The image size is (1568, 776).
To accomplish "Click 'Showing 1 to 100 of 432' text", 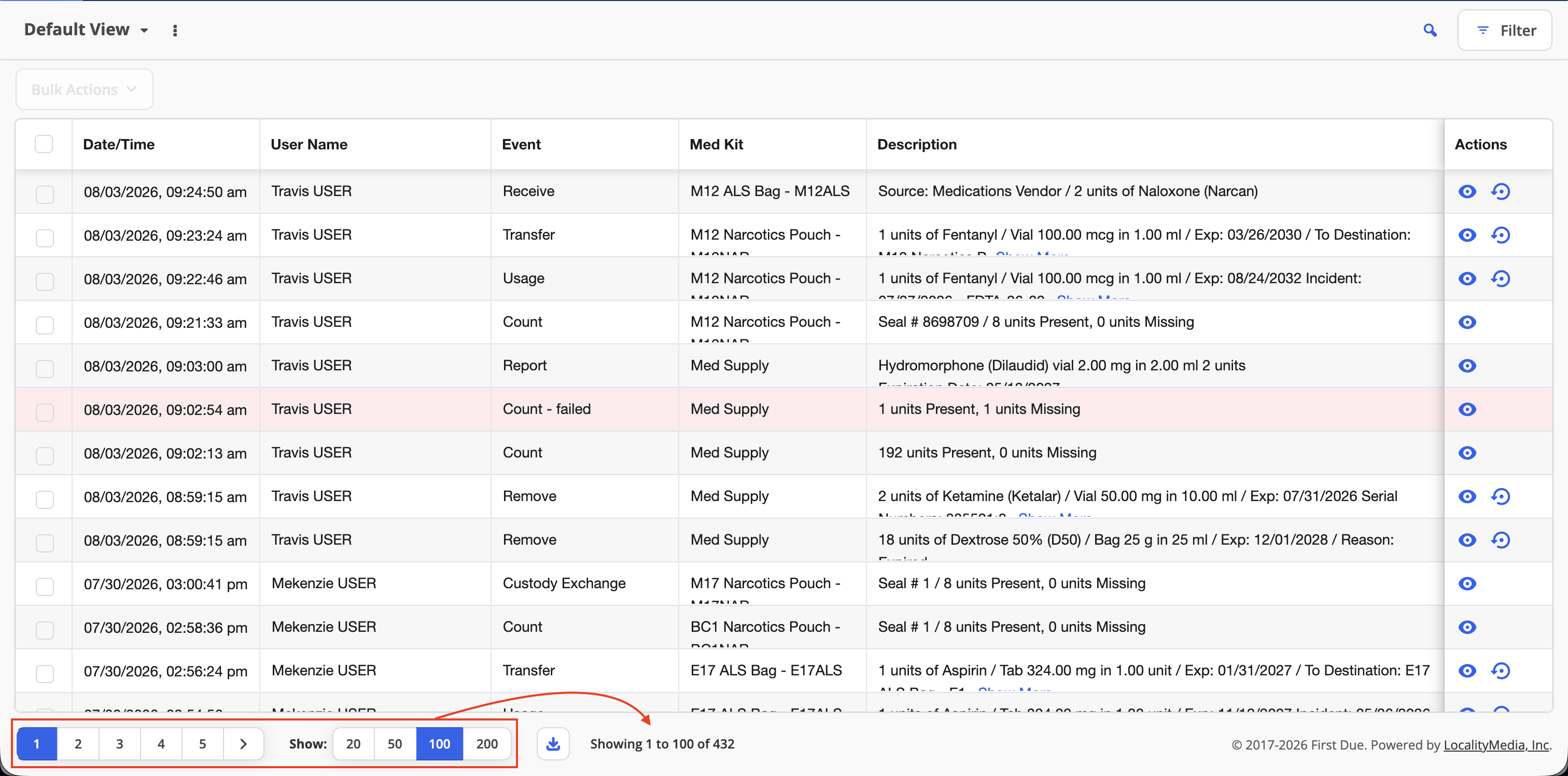I will (x=662, y=744).
